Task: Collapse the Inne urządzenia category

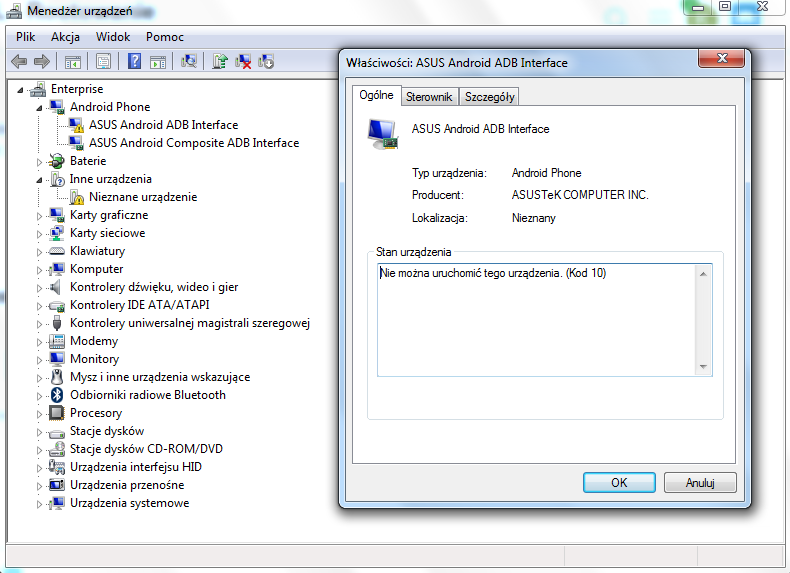Action: coord(41,179)
